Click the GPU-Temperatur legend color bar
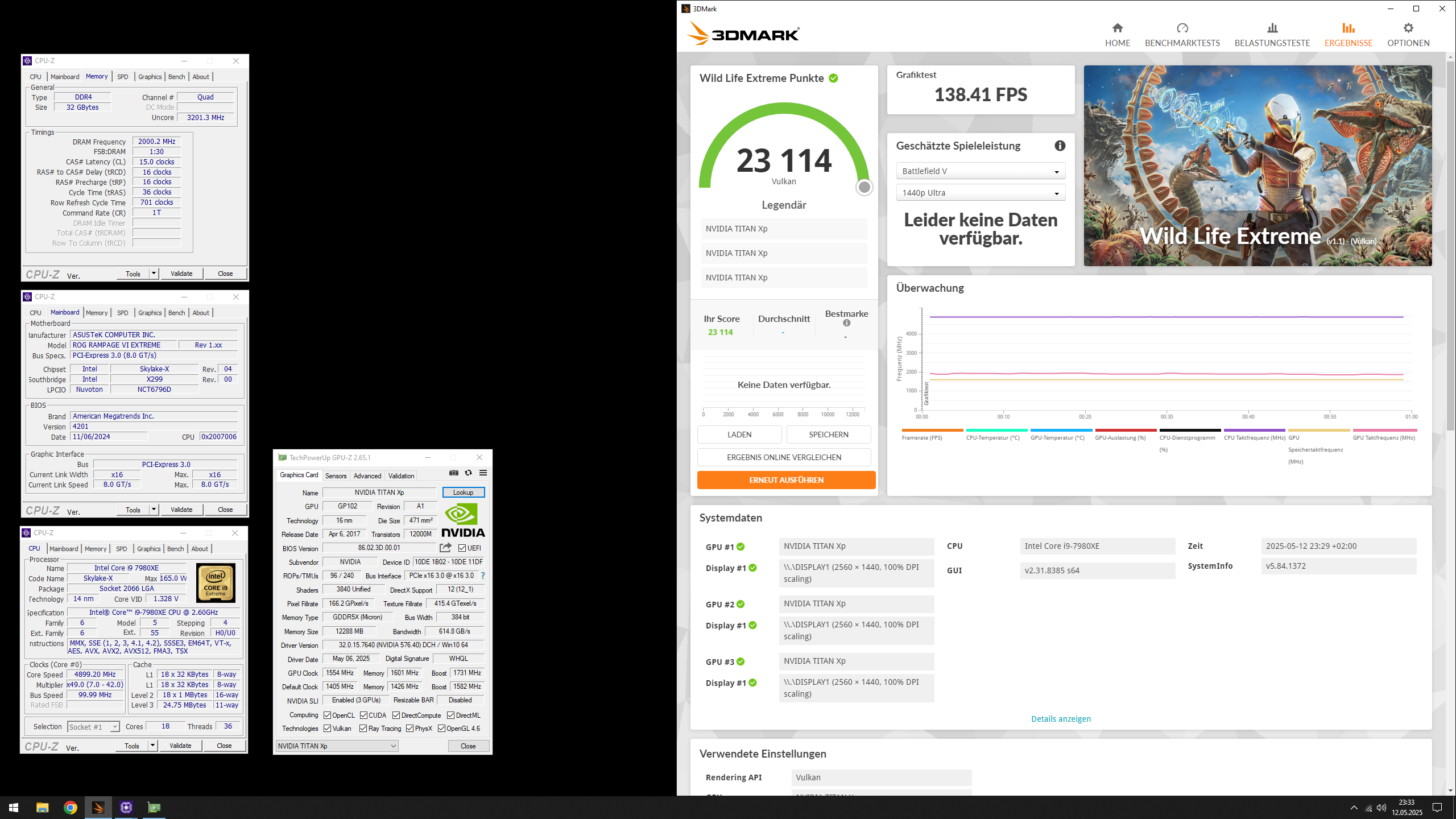The width and height of the screenshot is (1456, 819). point(1061,430)
